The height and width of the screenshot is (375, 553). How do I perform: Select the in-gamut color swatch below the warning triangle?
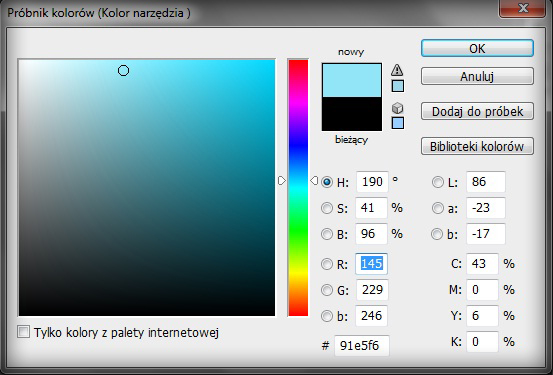pos(398,86)
